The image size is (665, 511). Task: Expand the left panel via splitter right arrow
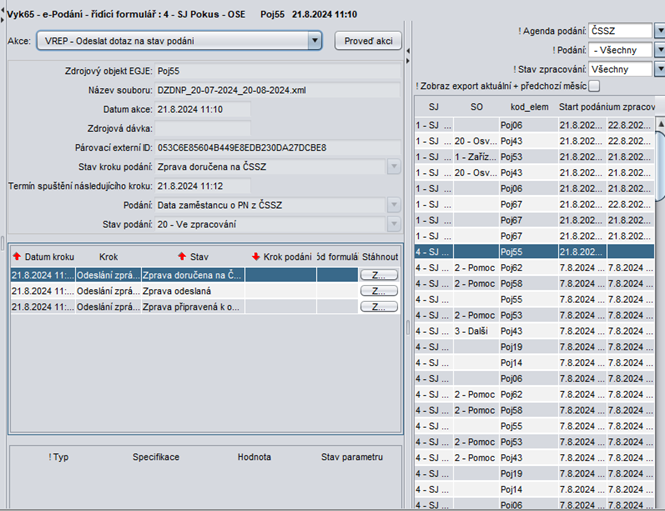[x=408, y=61]
